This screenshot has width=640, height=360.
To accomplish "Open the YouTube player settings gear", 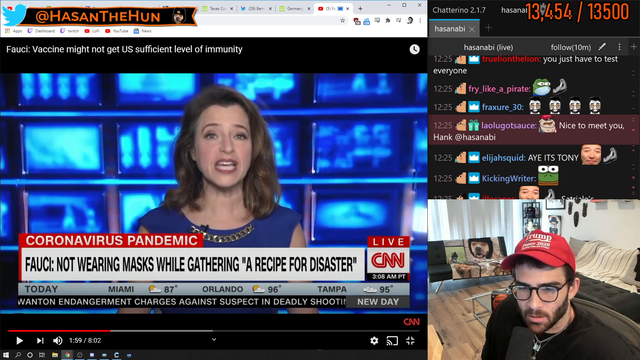I will 374,340.
